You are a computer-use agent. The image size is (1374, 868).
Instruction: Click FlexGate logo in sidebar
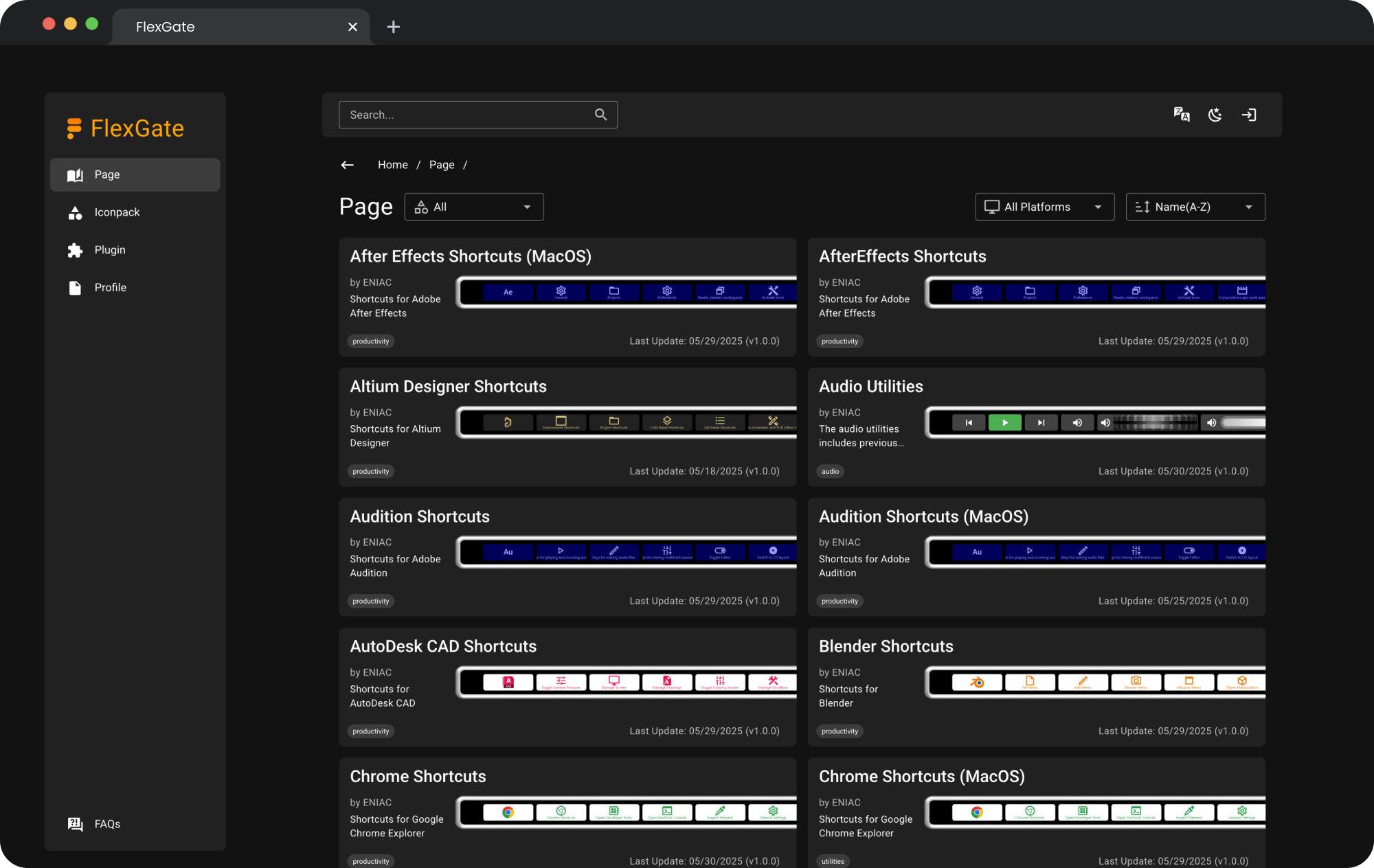(x=126, y=128)
